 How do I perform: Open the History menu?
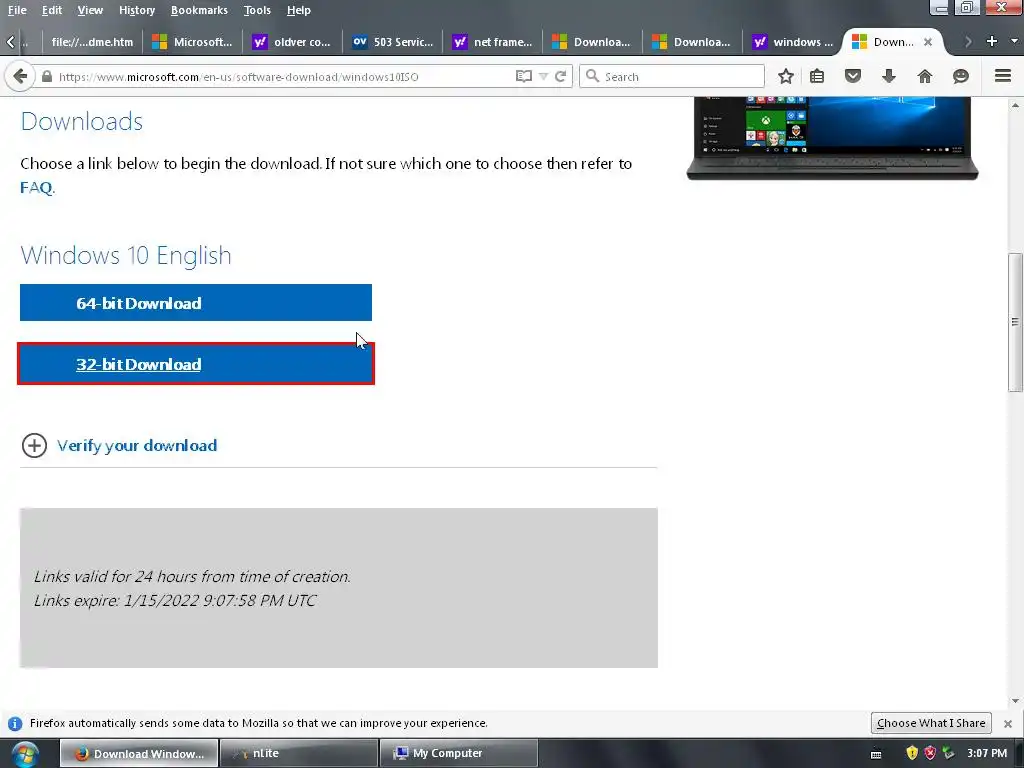click(x=137, y=10)
